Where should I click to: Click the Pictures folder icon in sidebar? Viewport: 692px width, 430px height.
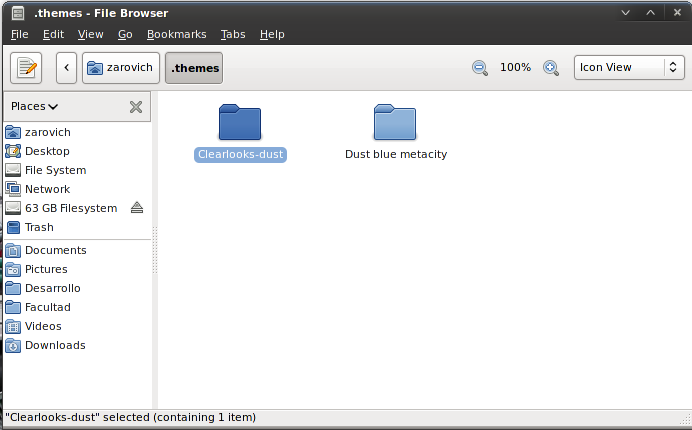[x=13, y=269]
